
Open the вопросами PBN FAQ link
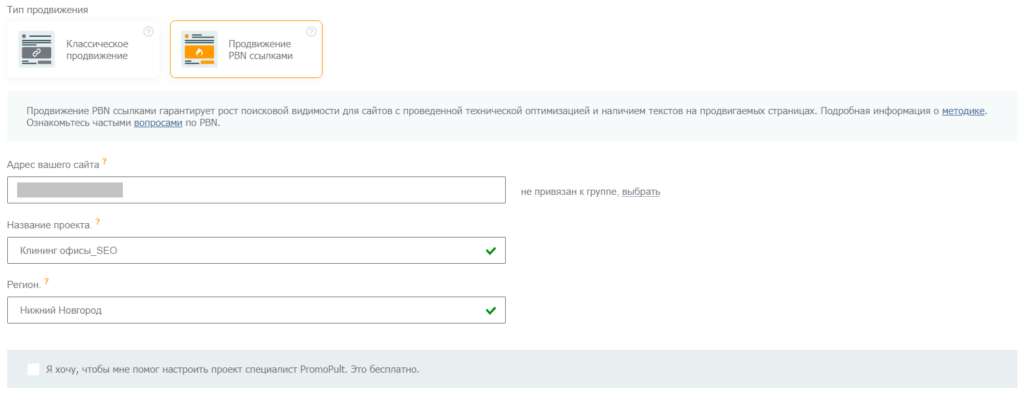point(158,123)
